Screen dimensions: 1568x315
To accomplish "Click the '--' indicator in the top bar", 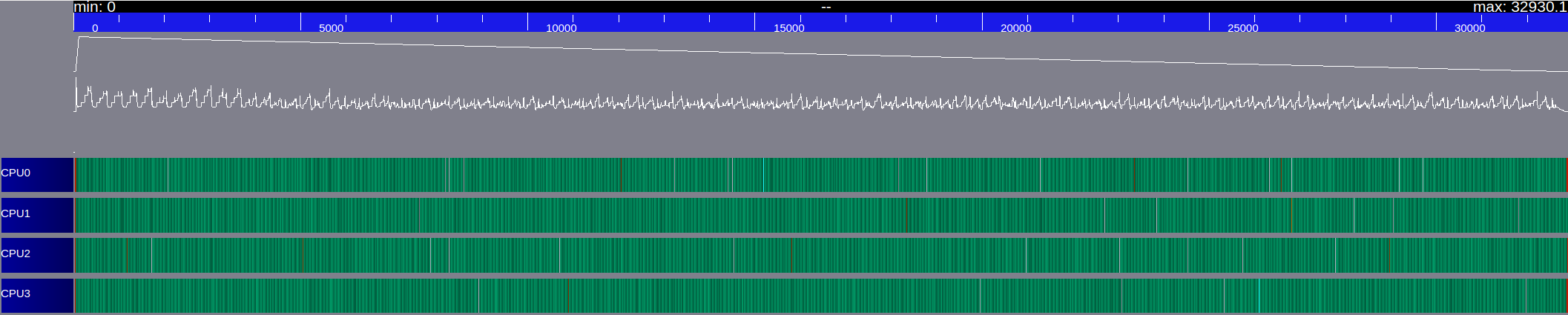I will [x=826, y=7].
